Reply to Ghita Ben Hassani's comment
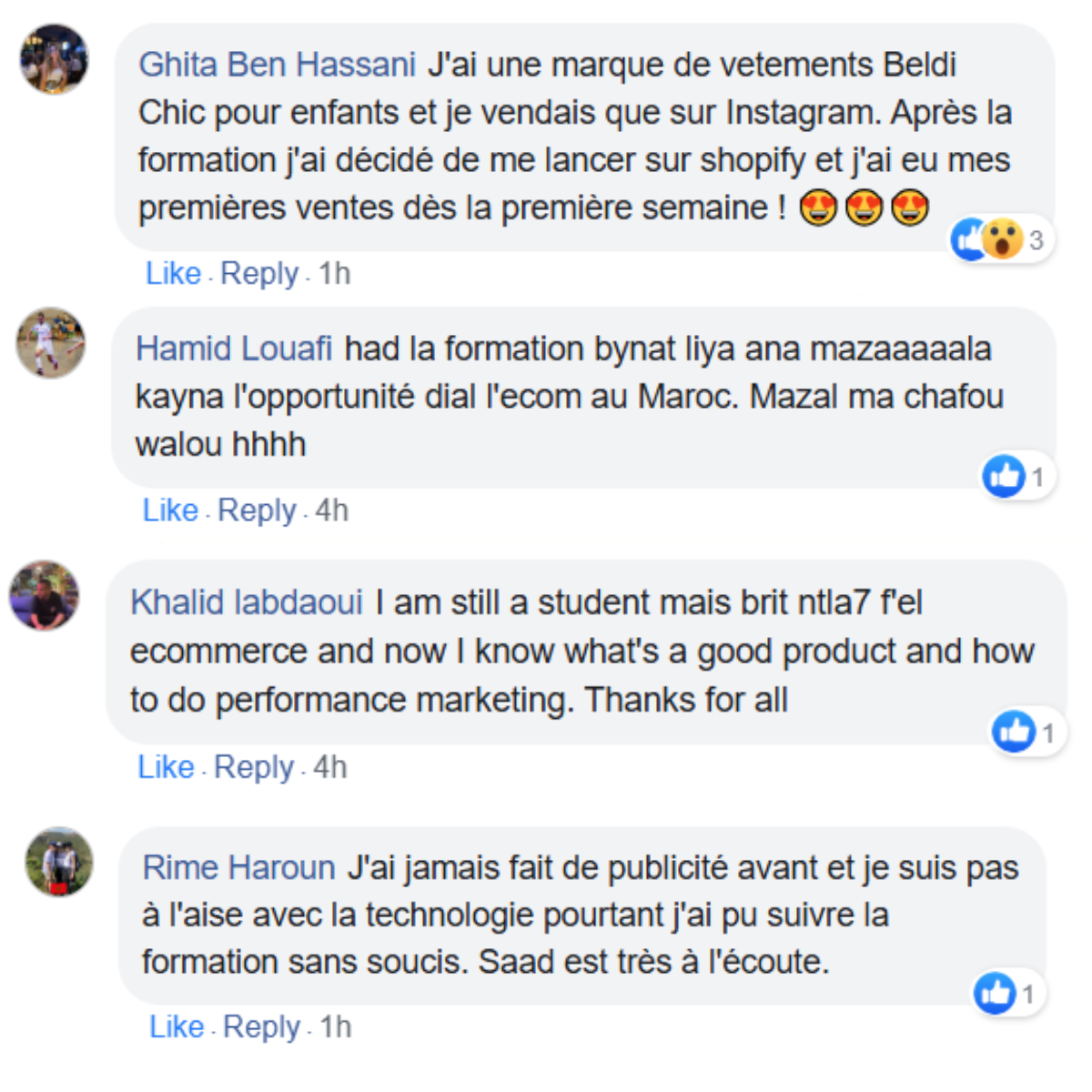This screenshot has height=1092, width=1092. coord(259,273)
